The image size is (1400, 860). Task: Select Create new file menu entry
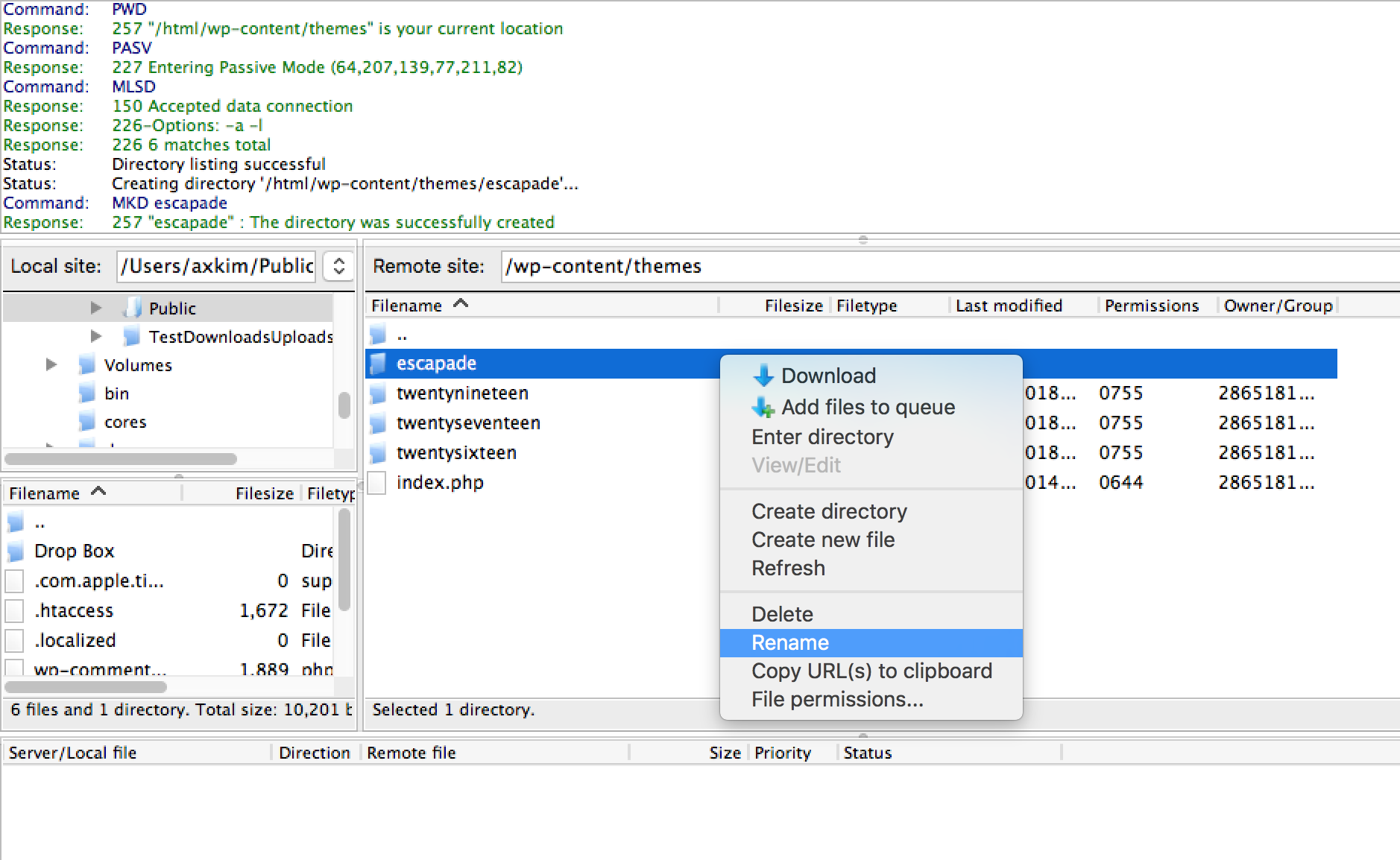[871, 540]
